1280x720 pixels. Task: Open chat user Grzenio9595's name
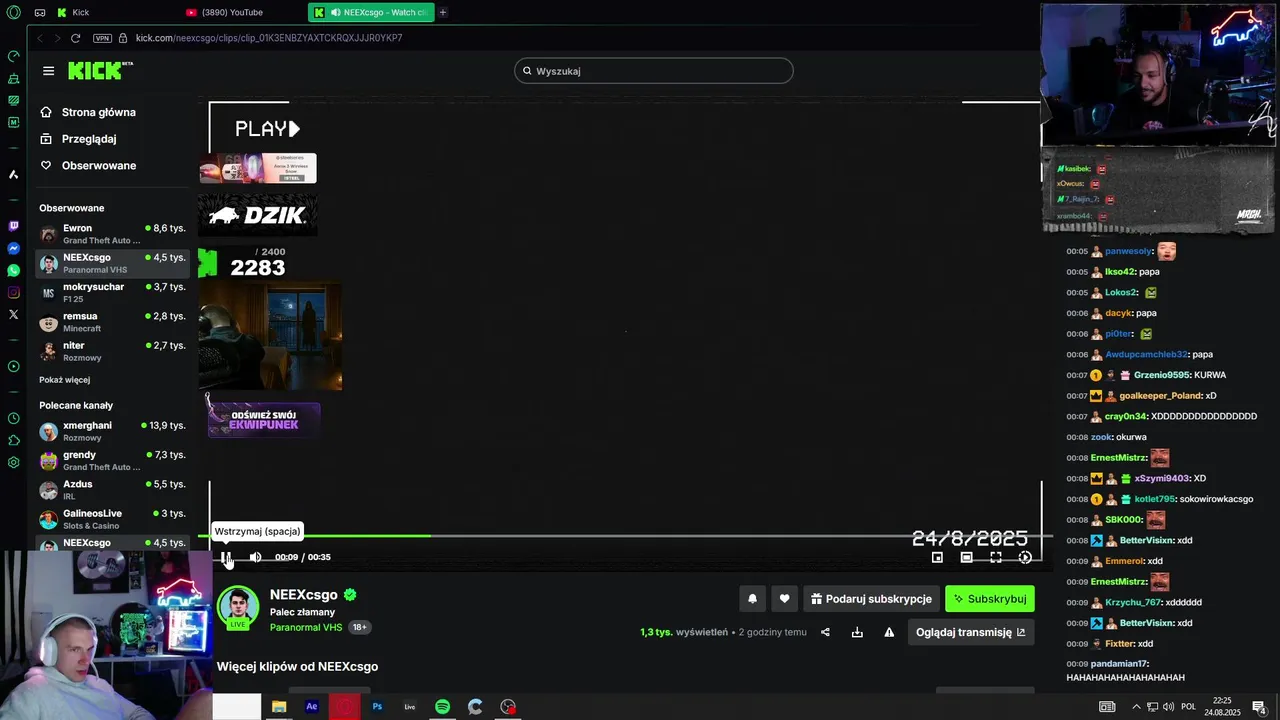click(1162, 375)
